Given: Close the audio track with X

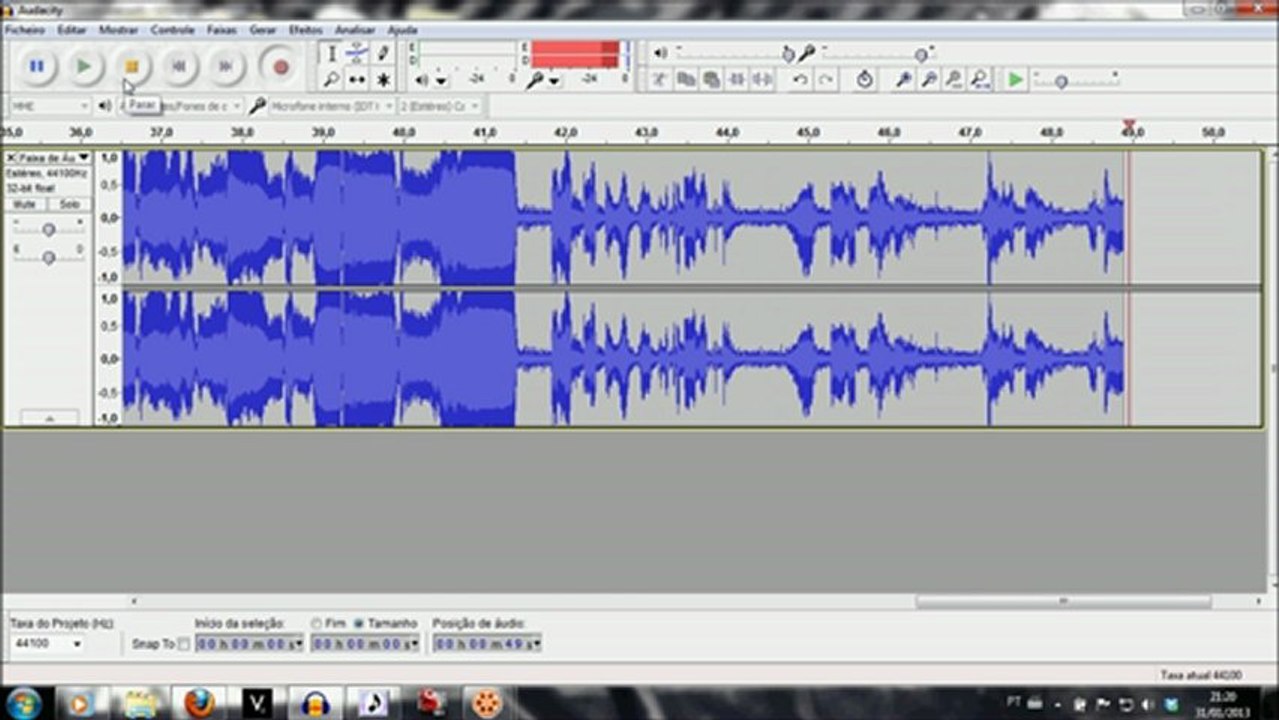Looking at the screenshot, I should tap(11, 158).
